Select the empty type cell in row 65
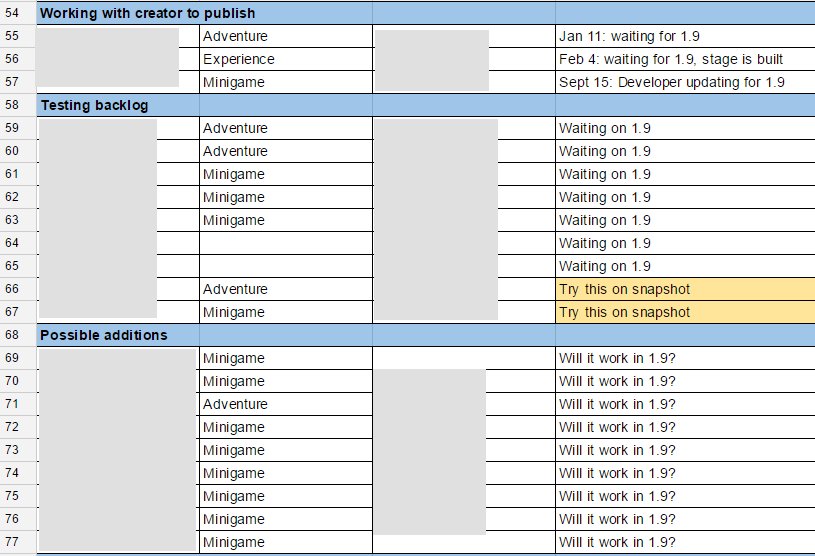Viewport: 815px width, 556px height. (284, 266)
